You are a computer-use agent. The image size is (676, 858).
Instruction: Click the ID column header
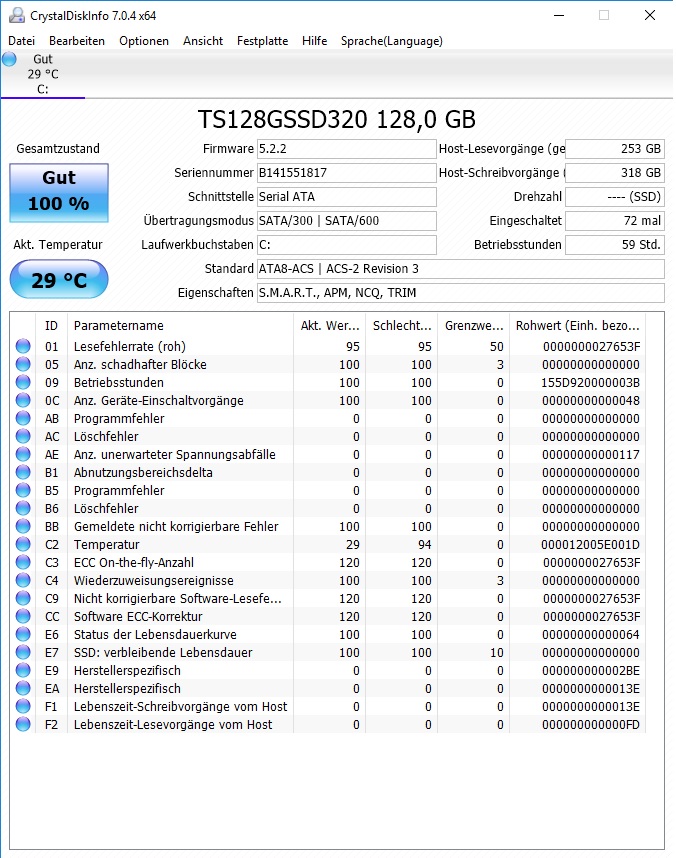[x=51, y=326]
